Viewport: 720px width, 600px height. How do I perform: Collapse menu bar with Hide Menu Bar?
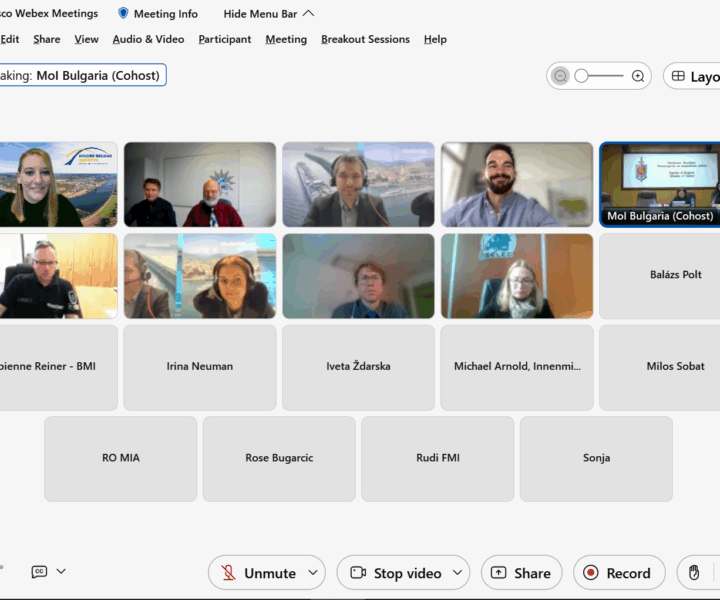268,14
